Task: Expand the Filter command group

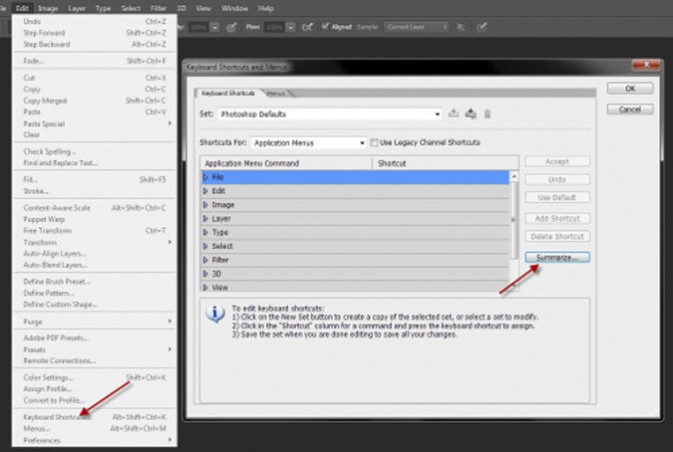Action: 206,259
